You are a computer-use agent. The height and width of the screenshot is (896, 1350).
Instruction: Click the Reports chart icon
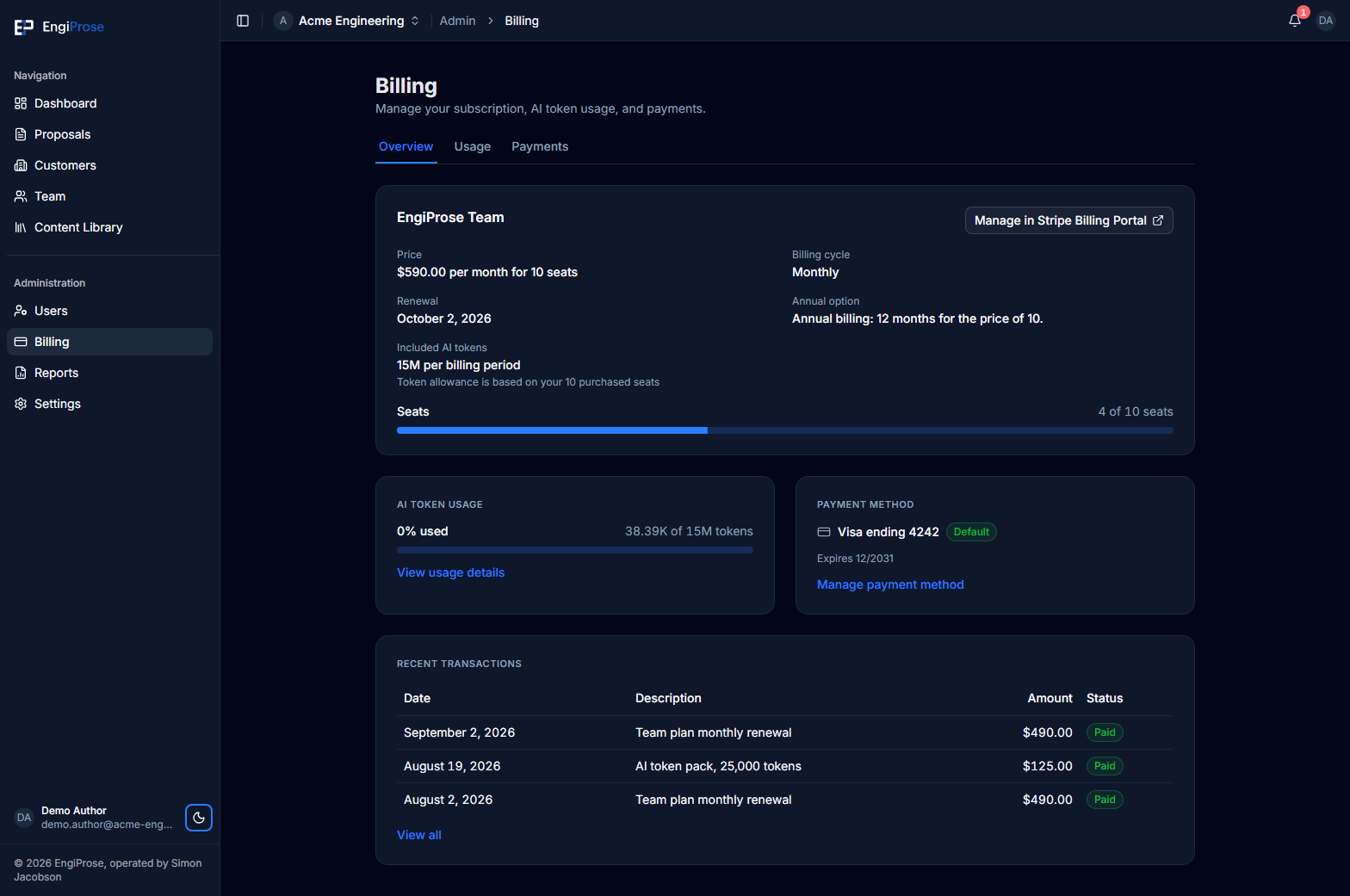[21, 373]
